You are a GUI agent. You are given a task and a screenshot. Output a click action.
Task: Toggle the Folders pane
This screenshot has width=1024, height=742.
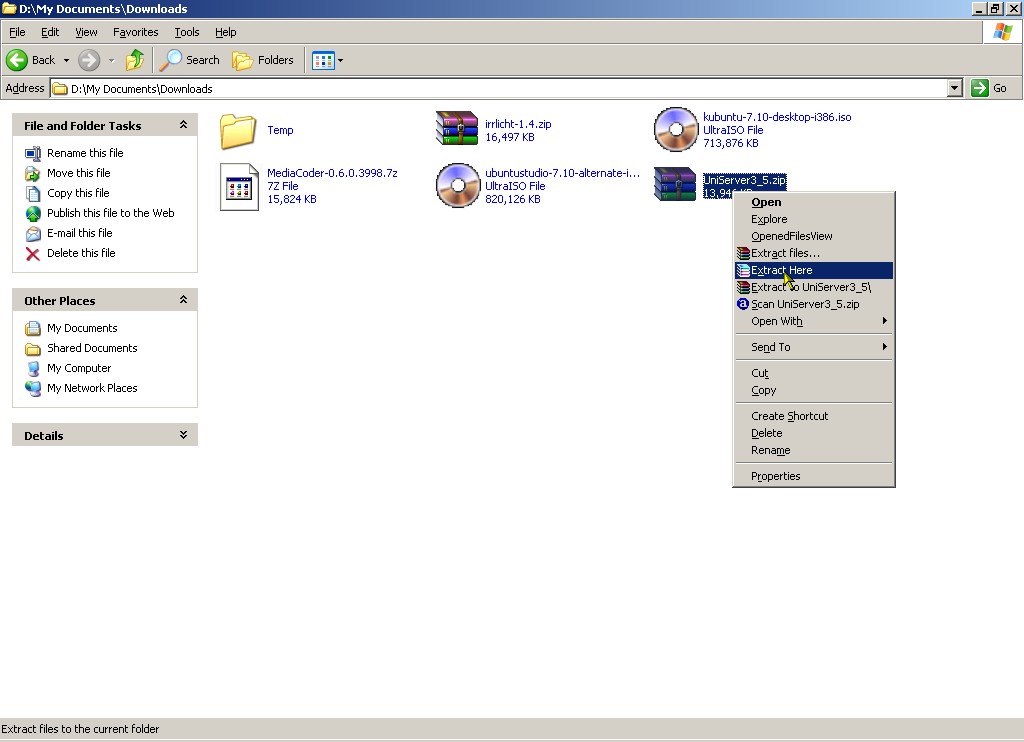tap(263, 60)
